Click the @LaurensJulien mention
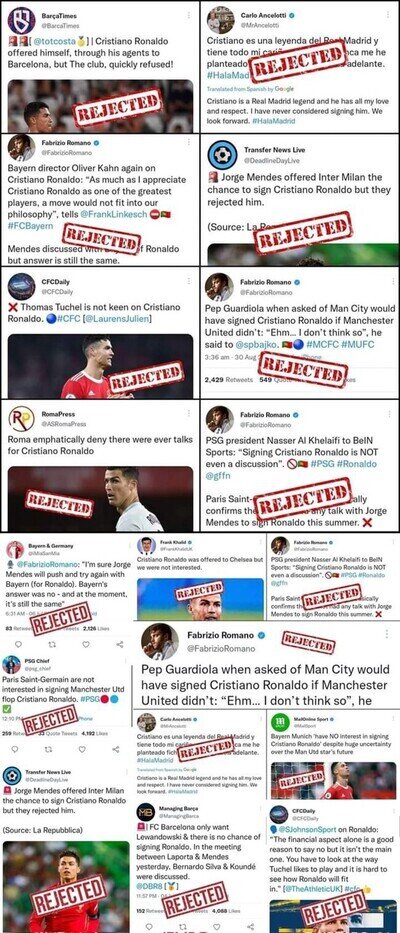 click(117, 319)
